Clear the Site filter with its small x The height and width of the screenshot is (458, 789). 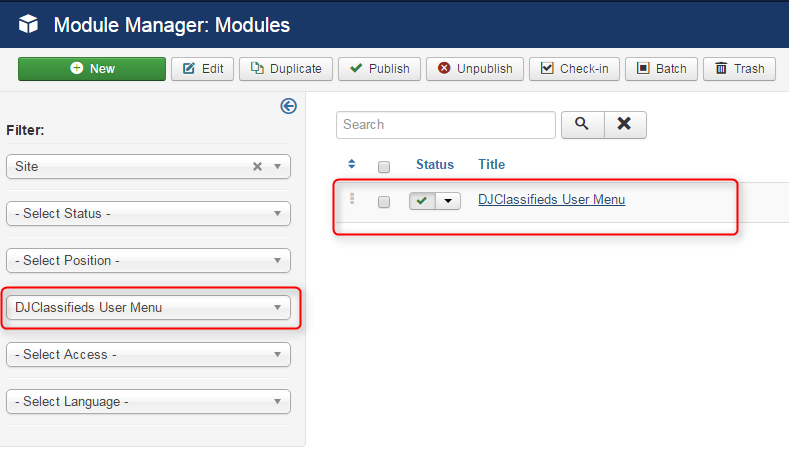tap(257, 167)
